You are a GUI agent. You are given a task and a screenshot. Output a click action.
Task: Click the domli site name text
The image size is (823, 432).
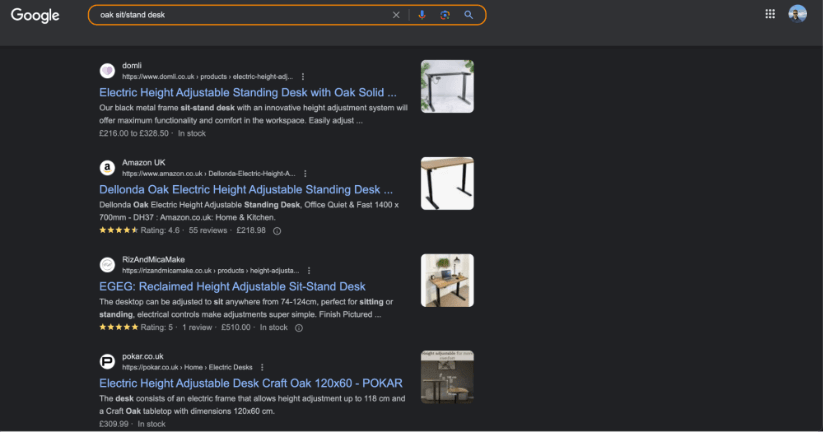[132, 66]
